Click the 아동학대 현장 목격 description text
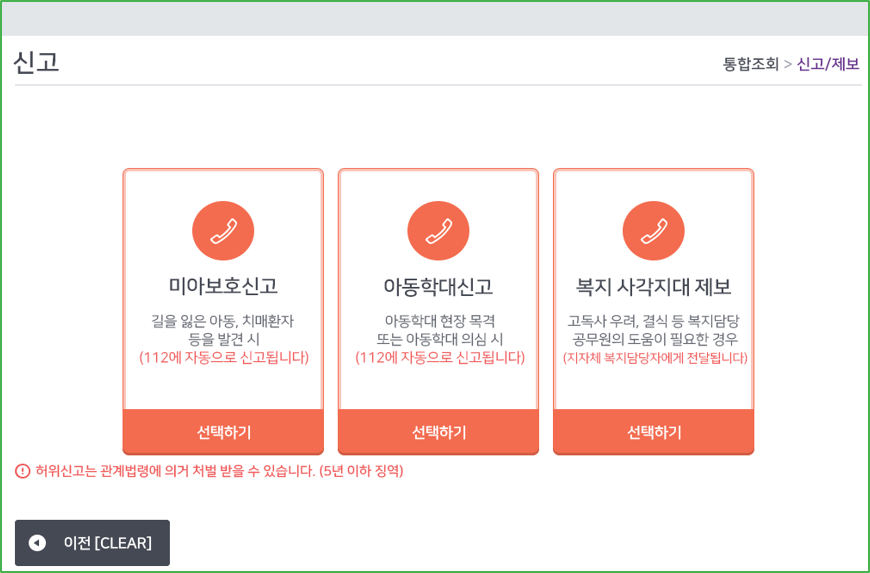This screenshot has height=573, width=870. (438, 321)
